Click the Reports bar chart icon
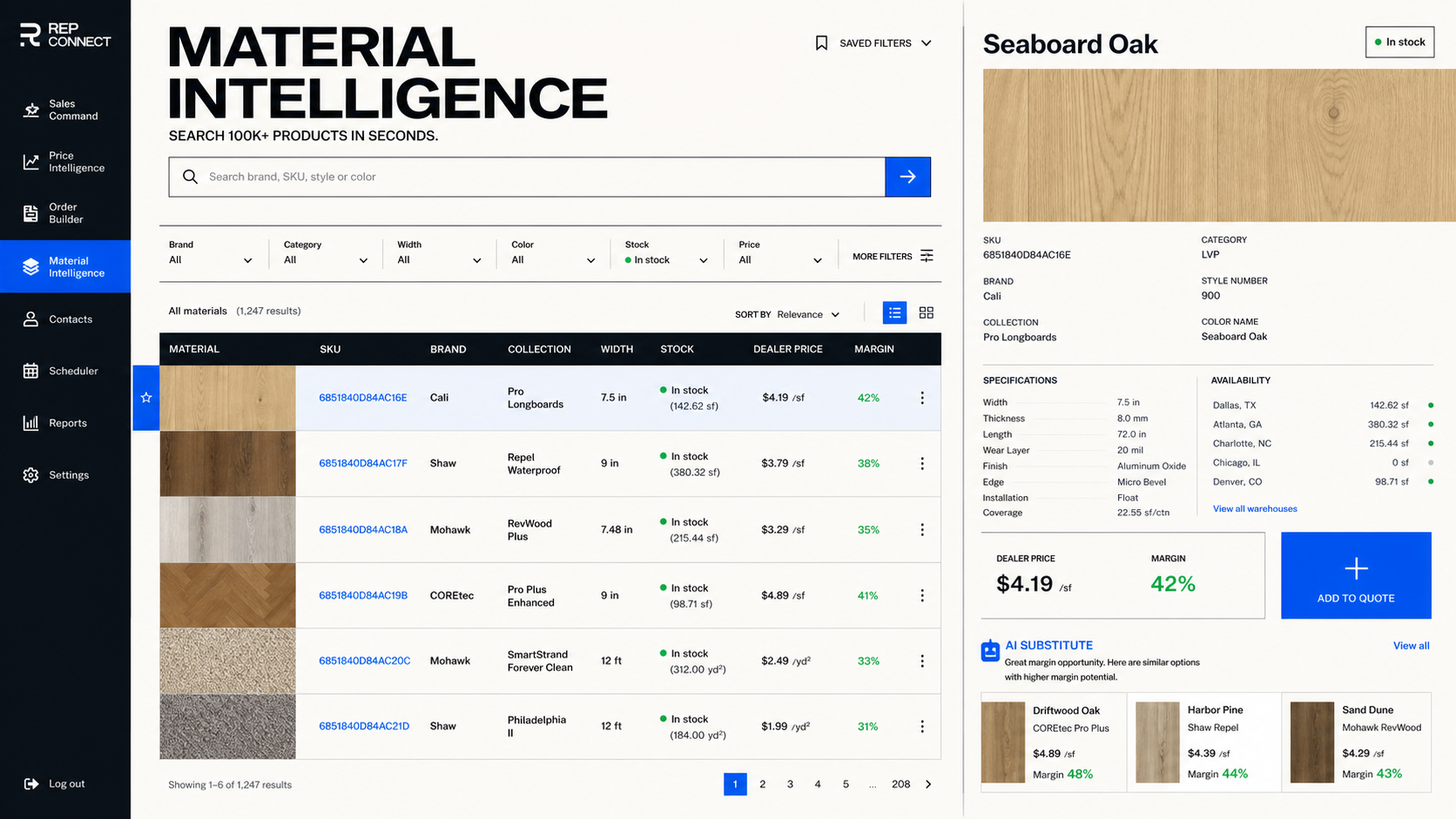The height and width of the screenshot is (819, 1456). tap(31, 423)
